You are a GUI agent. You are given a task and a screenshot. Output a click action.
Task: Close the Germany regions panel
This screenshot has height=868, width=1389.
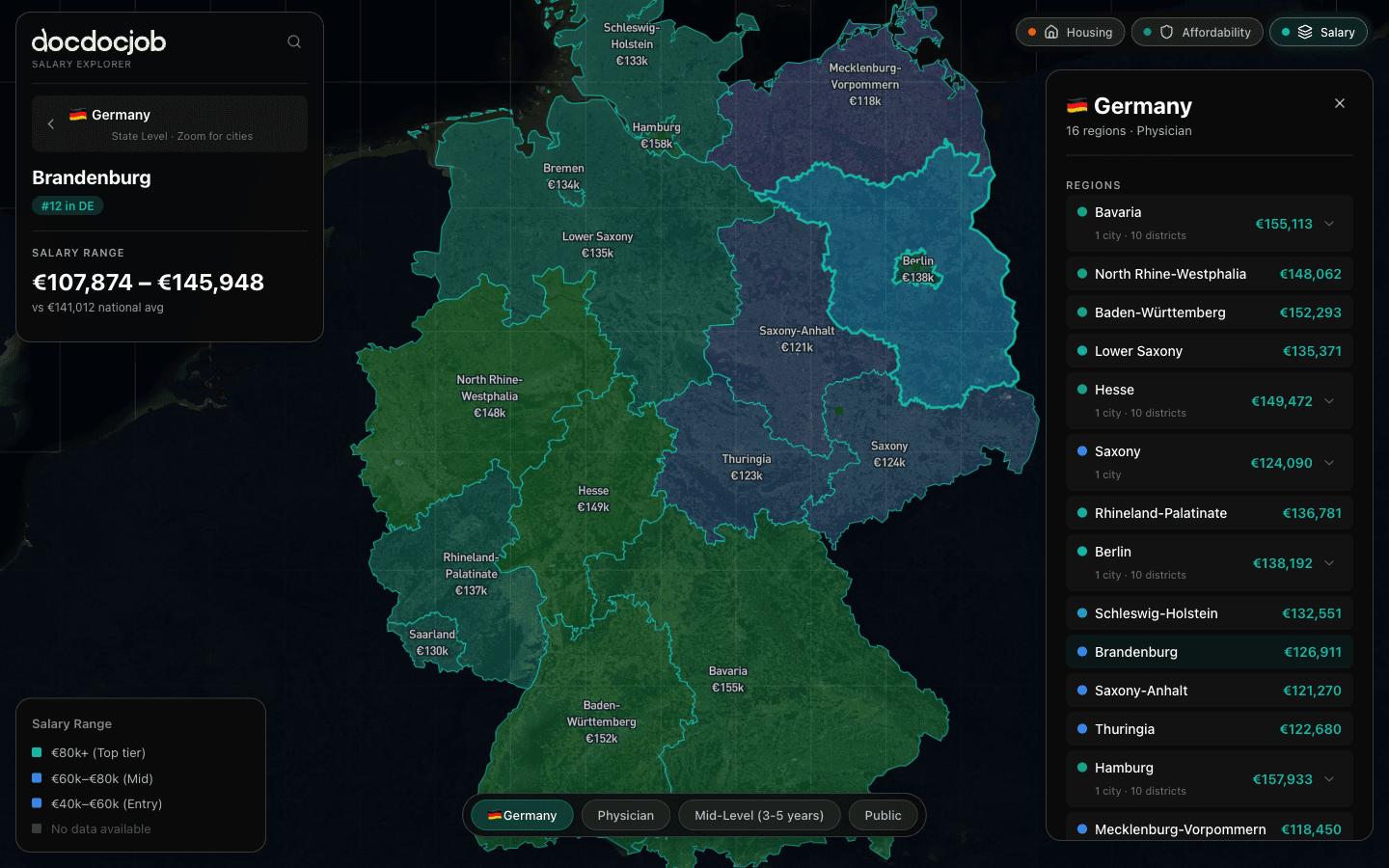point(1340,103)
